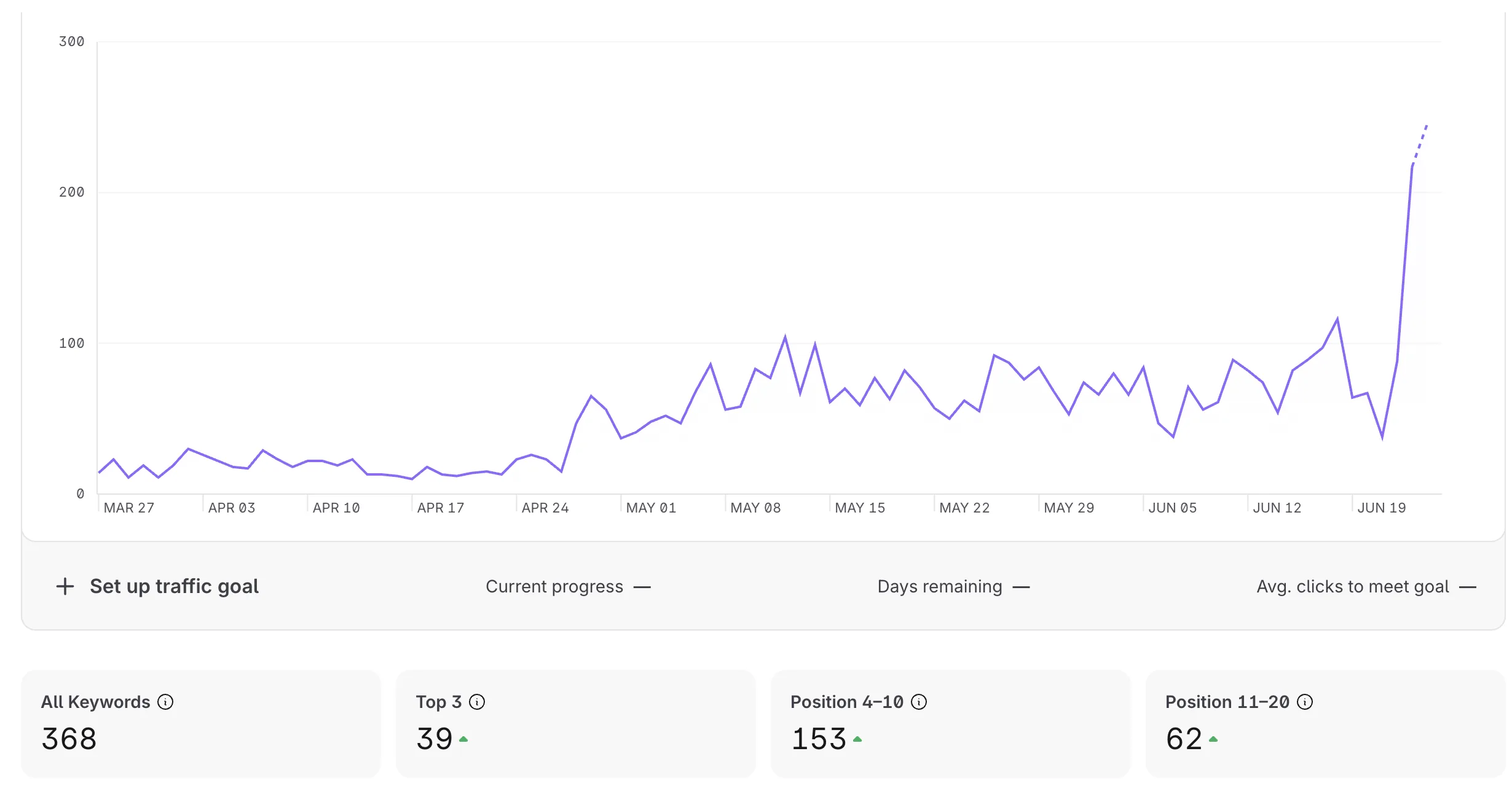Select the Top 3 keywords card
Image resolution: width=1512 pixels, height=794 pixels.
click(576, 724)
